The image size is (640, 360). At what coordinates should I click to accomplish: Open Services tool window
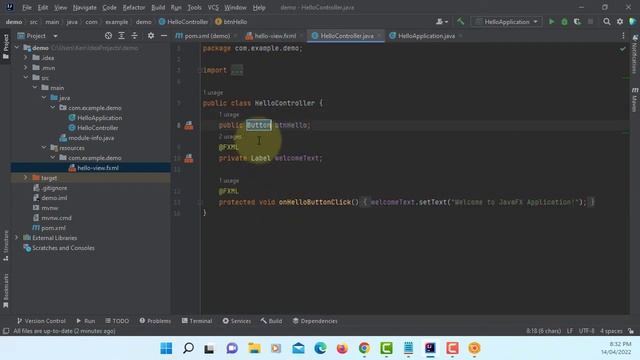[x=237, y=321]
